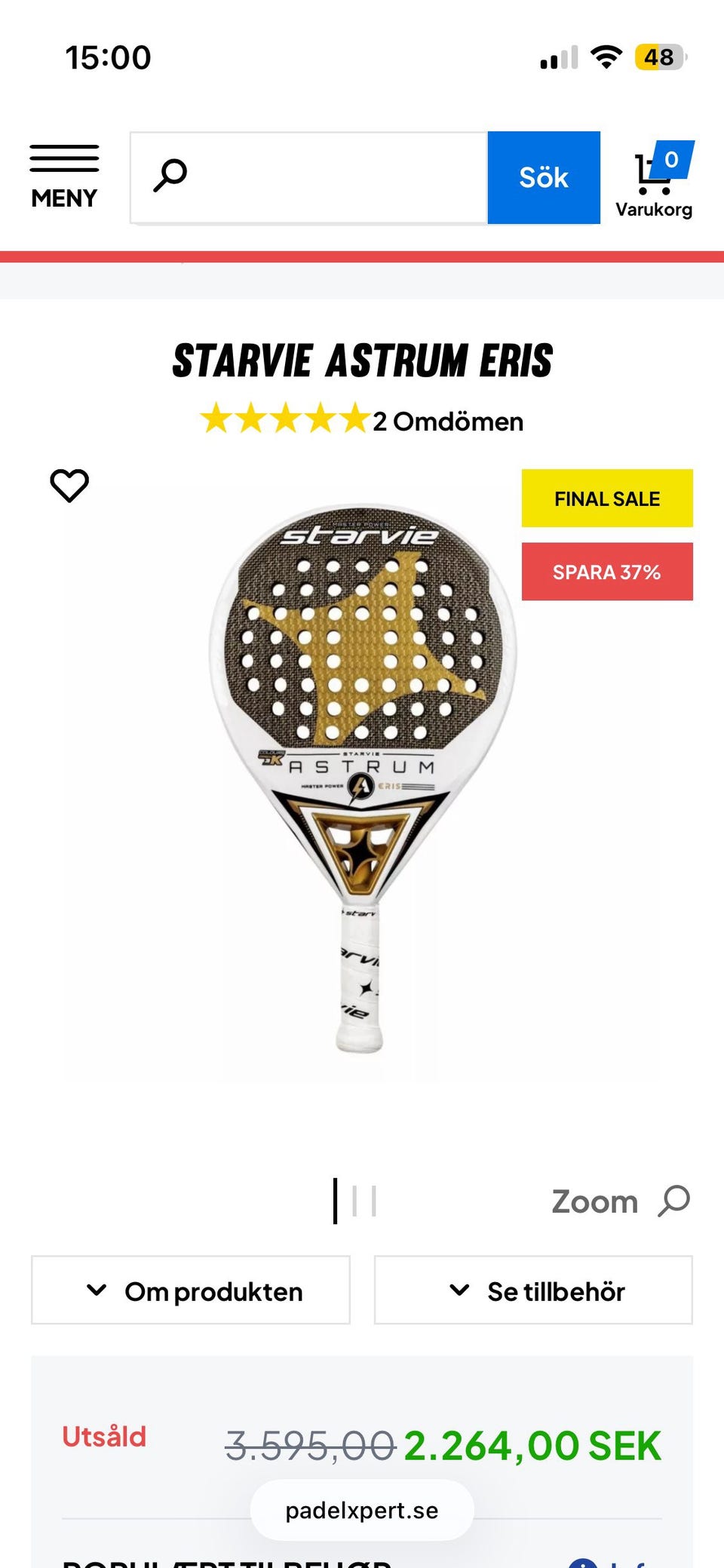Tap the blue info icon below the price
The image size is (724, 1568).
point(584,1561)
